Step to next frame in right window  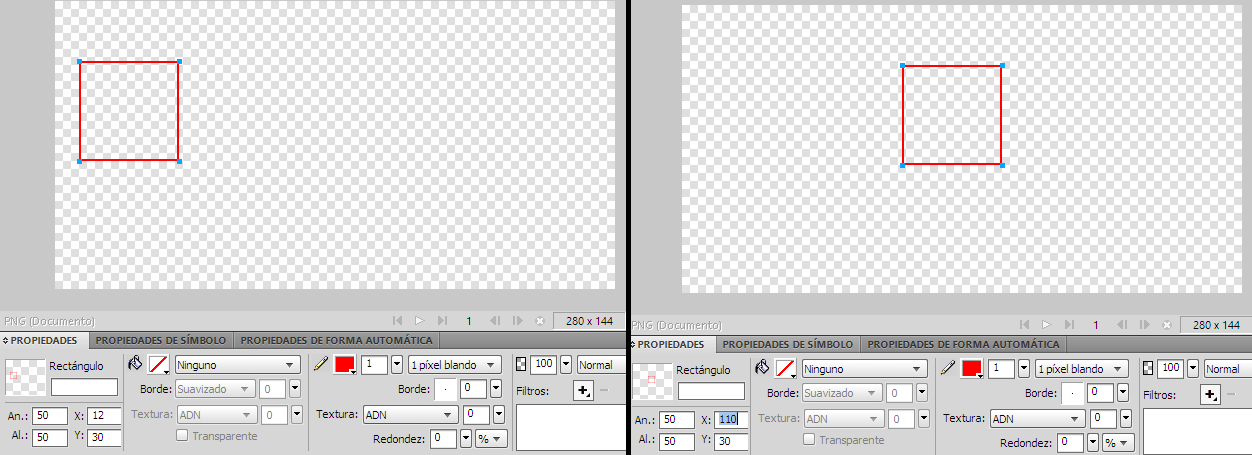(x=1144, y=325)
